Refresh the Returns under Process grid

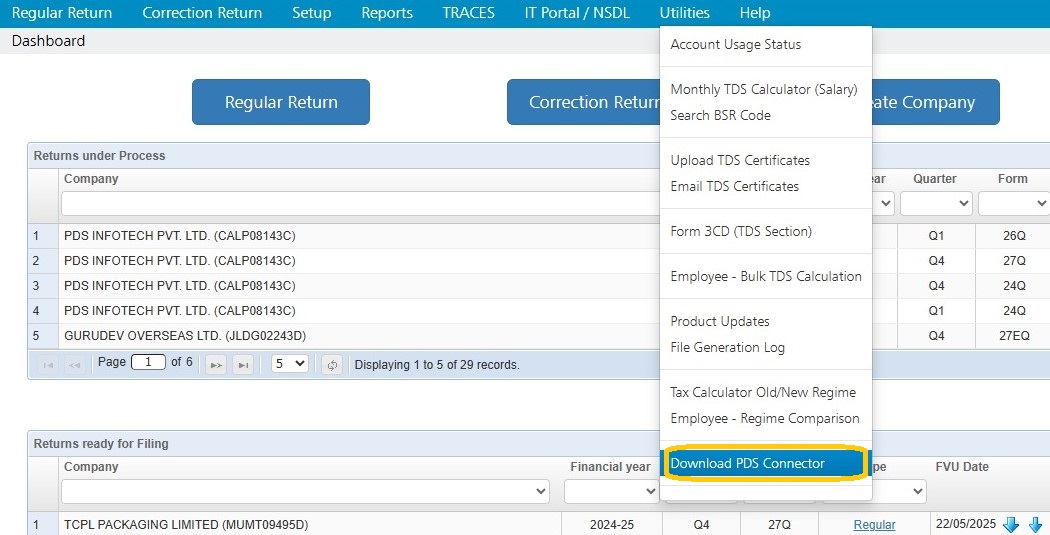(x=332, y=365)
